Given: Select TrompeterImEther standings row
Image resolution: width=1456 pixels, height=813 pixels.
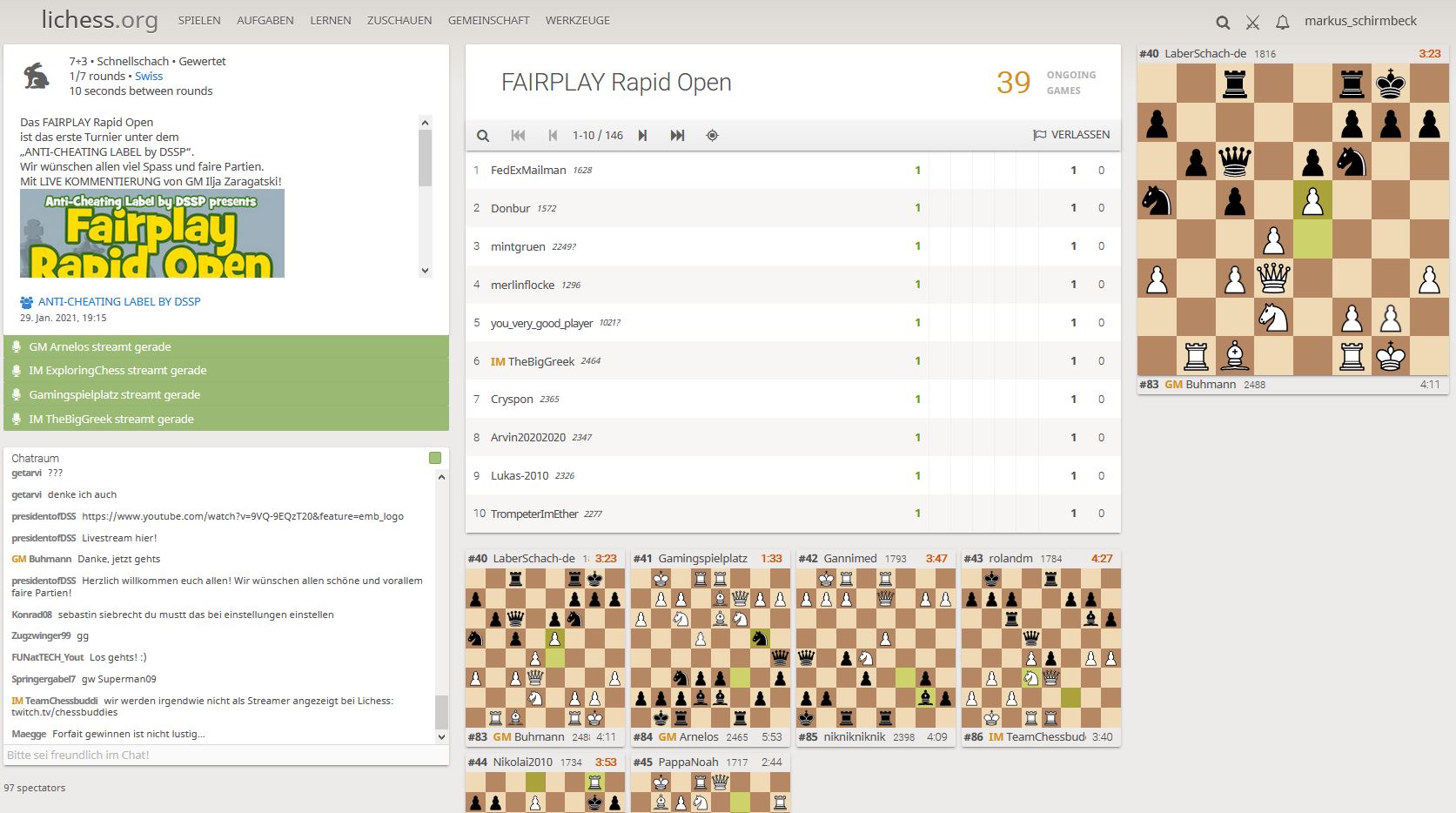Looking at the screenshot, I should [793, 514].
